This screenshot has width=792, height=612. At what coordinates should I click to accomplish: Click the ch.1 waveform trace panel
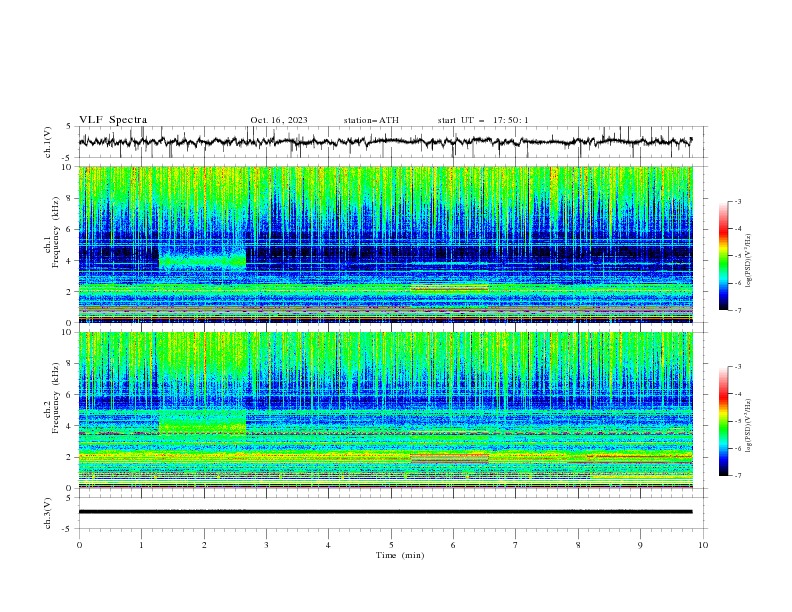[x=393, y=142]
